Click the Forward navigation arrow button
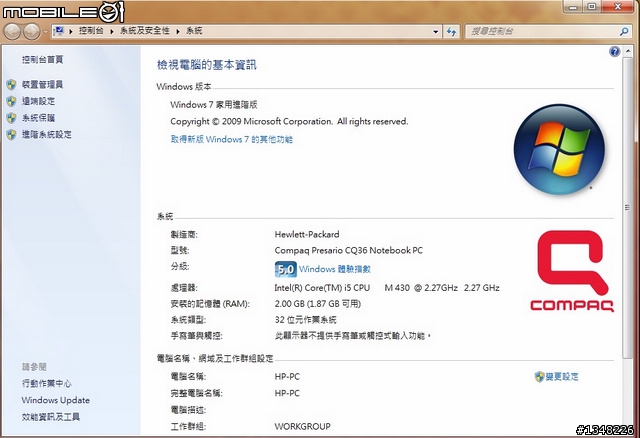Screen dimensions: 640x438 (x=31, y=31)
